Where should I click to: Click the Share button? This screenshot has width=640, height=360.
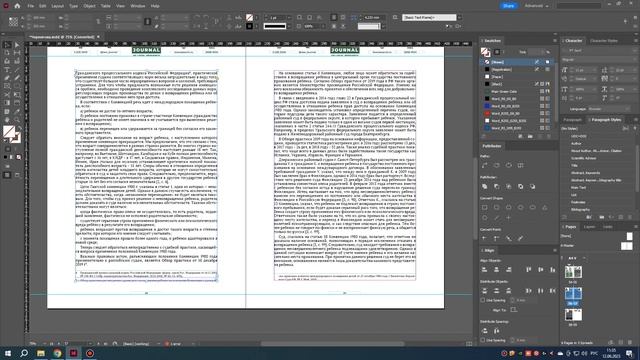(x=509, y=6)
